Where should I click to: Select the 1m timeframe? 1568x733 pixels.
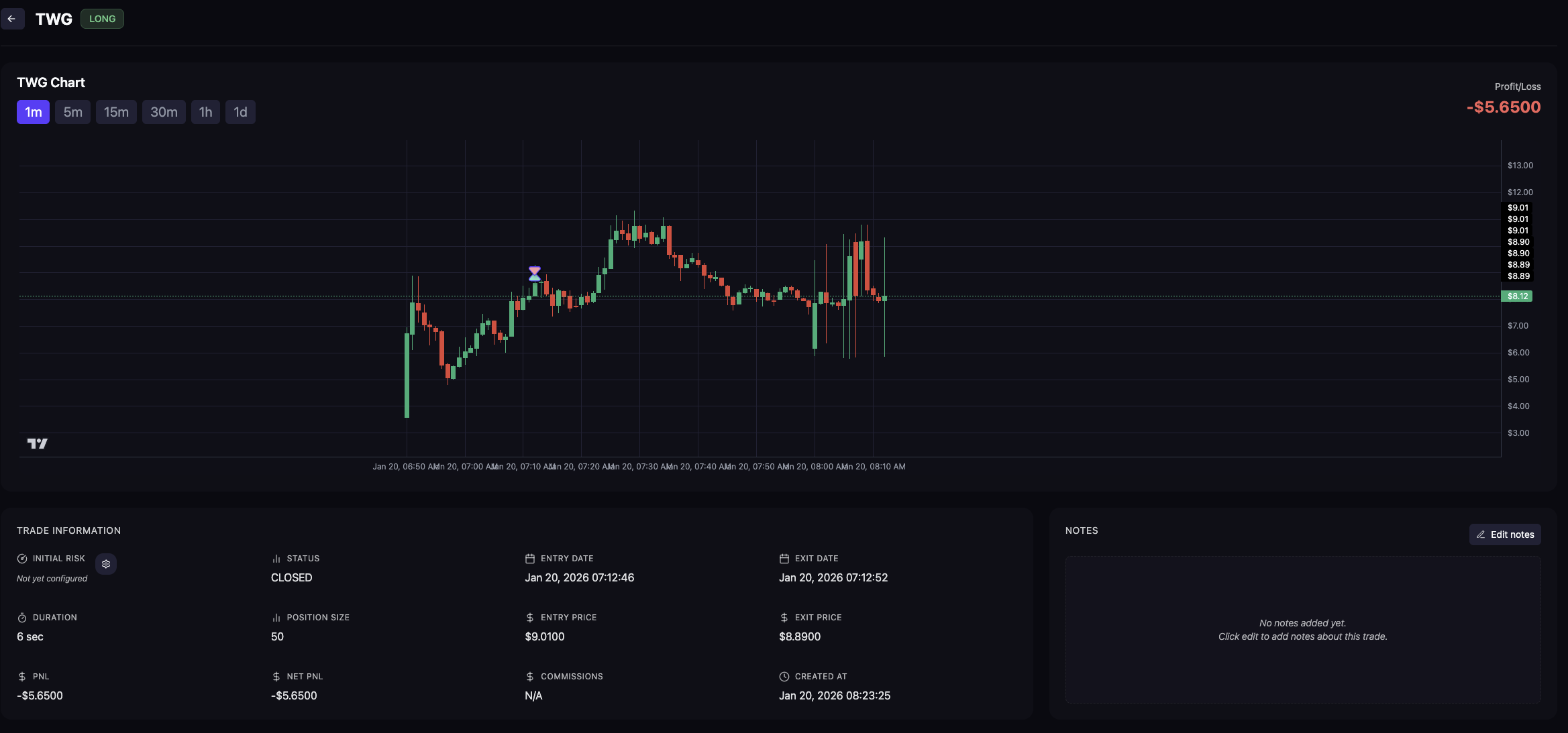(x=33, y=112)
